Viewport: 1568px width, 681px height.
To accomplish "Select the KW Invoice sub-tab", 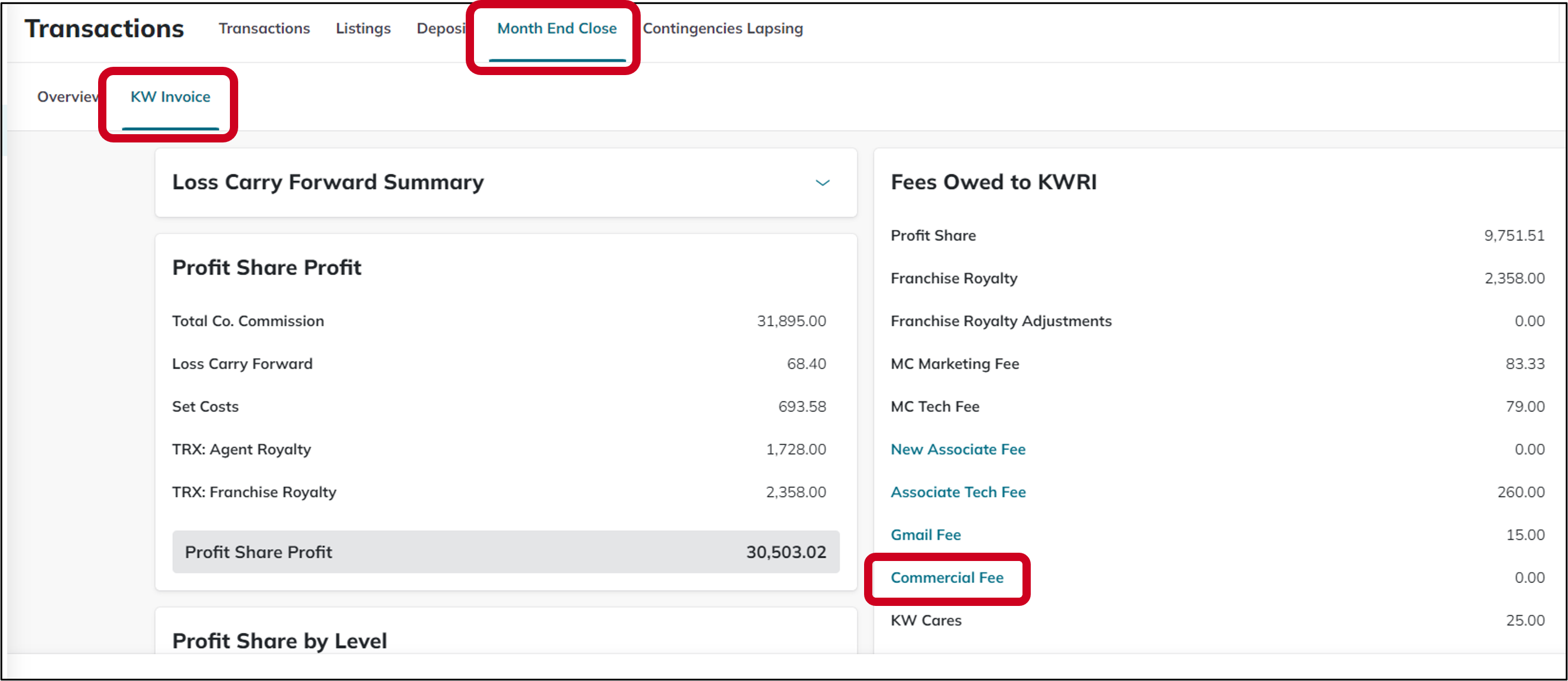I will point(170,96).
